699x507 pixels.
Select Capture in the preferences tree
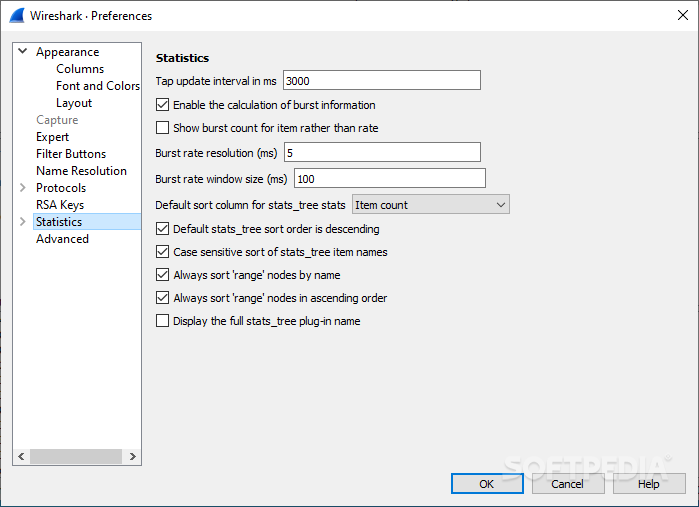57,120
